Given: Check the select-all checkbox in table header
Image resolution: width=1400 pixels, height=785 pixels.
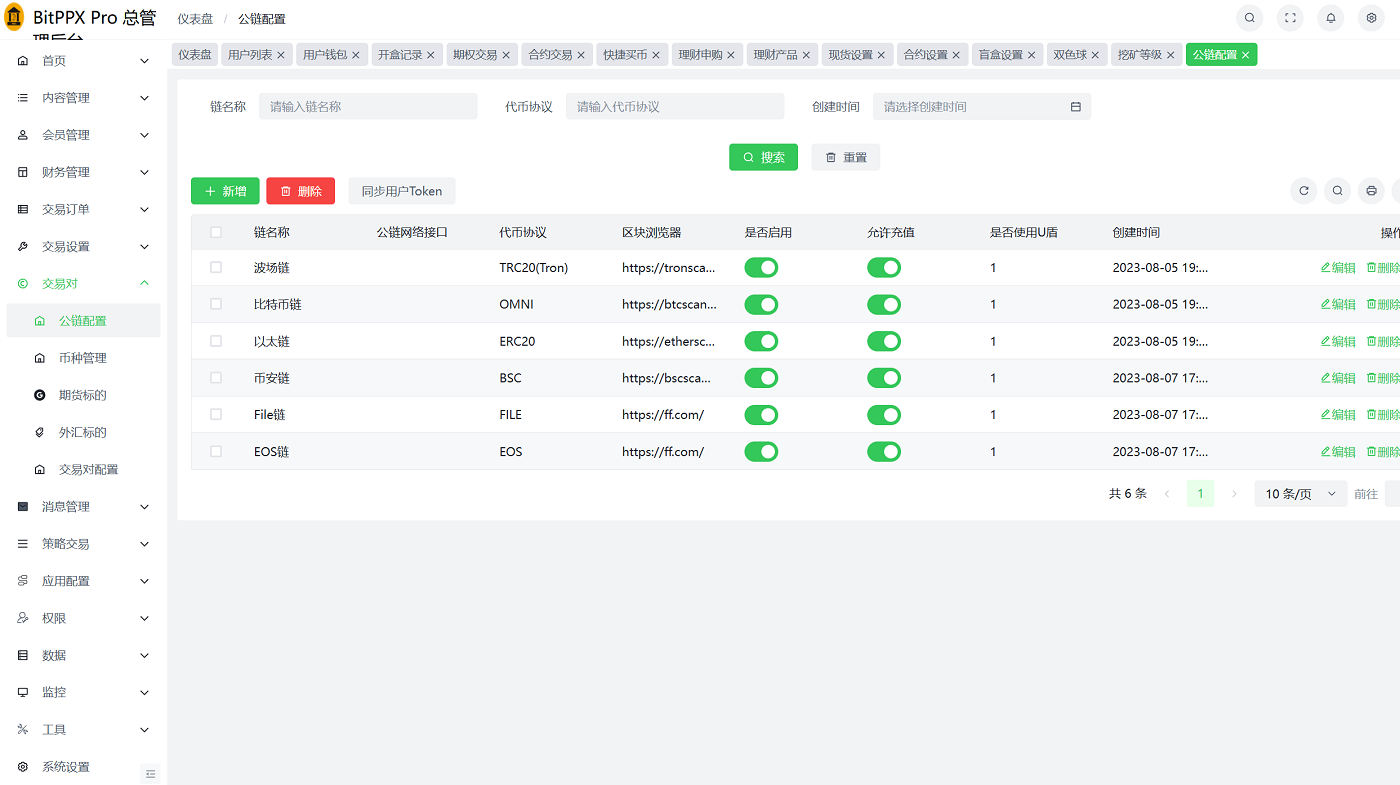Looking at the screenshot, I should coord(216,232).
